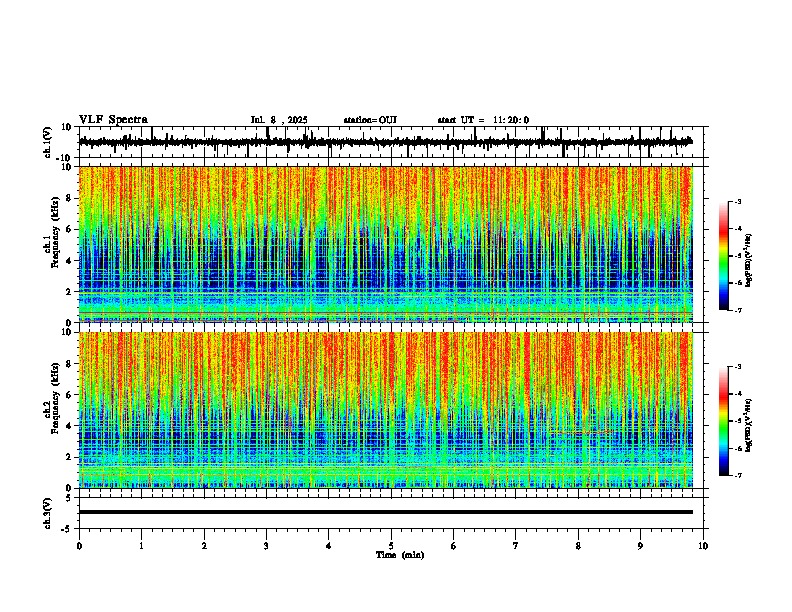Click the "-7" tick on ch.2 colorbar
Viewport: 792px width, 612px height.
[737, 475]
